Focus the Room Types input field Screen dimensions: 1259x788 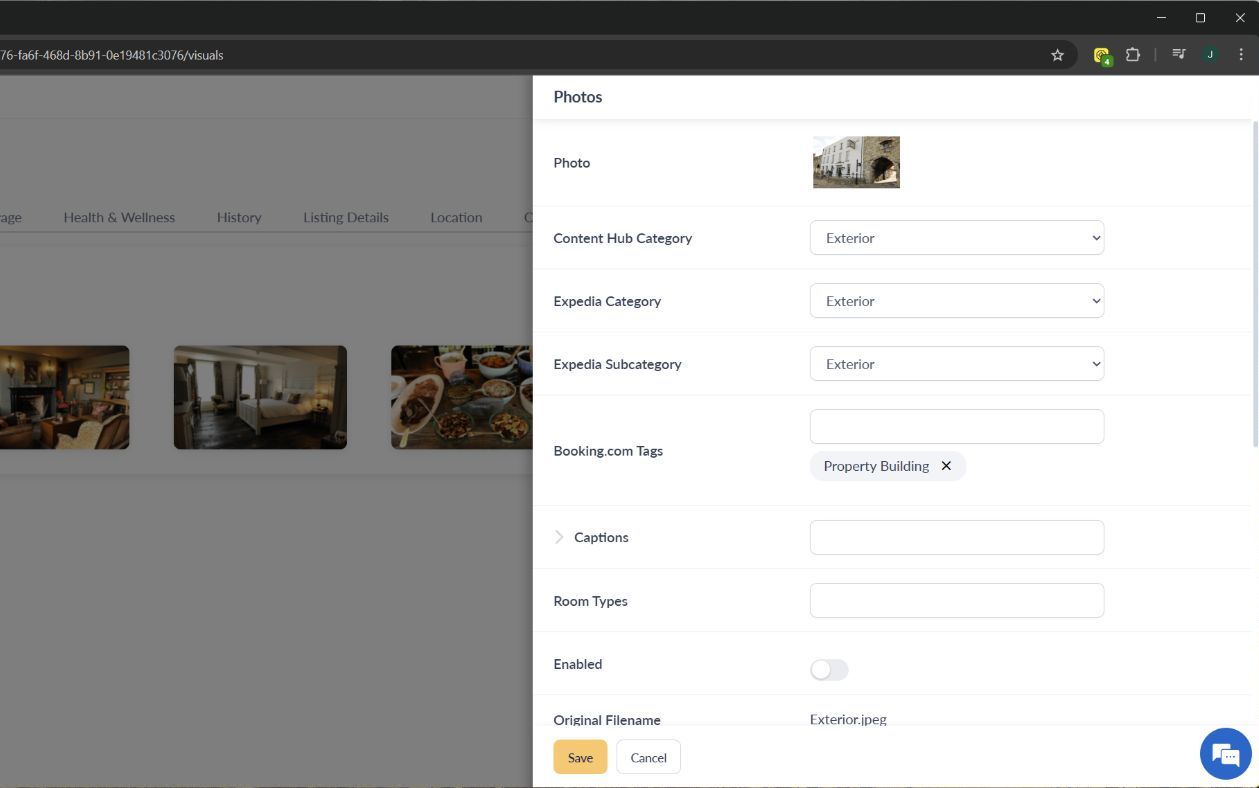pos(957,600)
